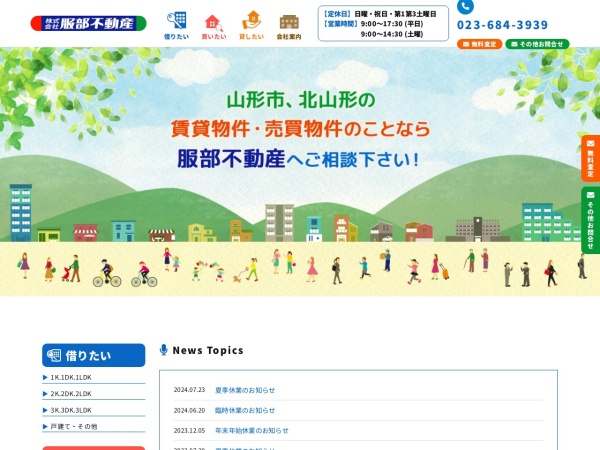Click the envelope icon on その他お問合せ side tab
The height and width of the screenshot is (450, 600).
point(590,195)
